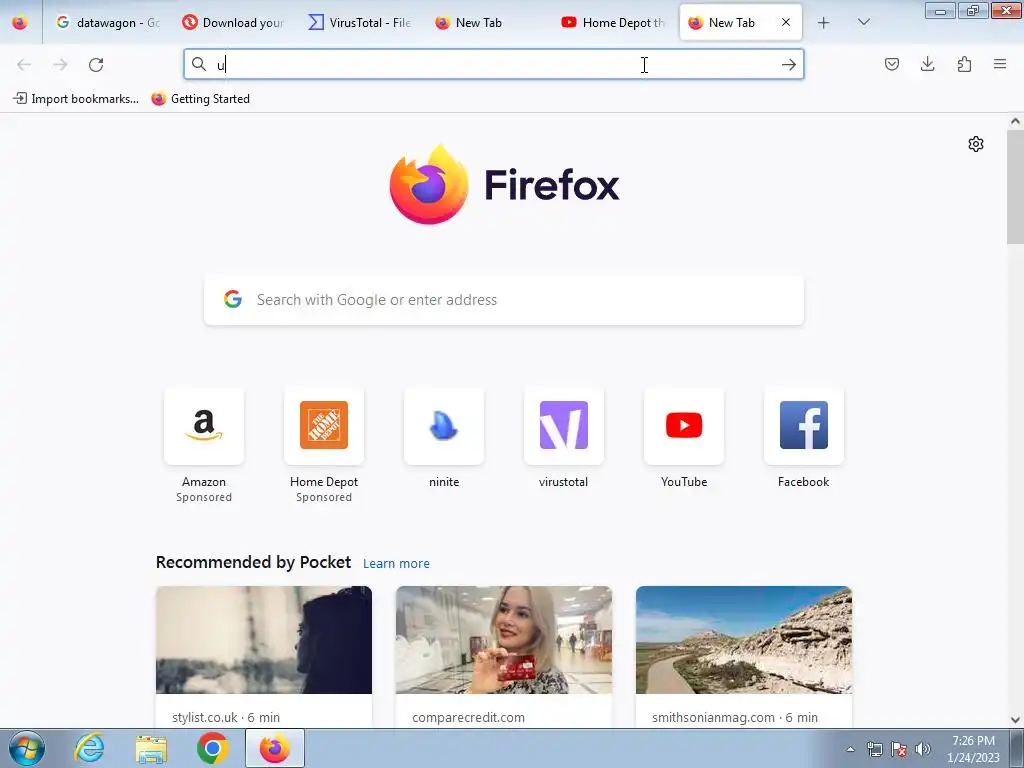Click the page scrollbar up arrow
Image resolution: width=1024 pixels, height=768 pixels.
[x=1015, y=121]
